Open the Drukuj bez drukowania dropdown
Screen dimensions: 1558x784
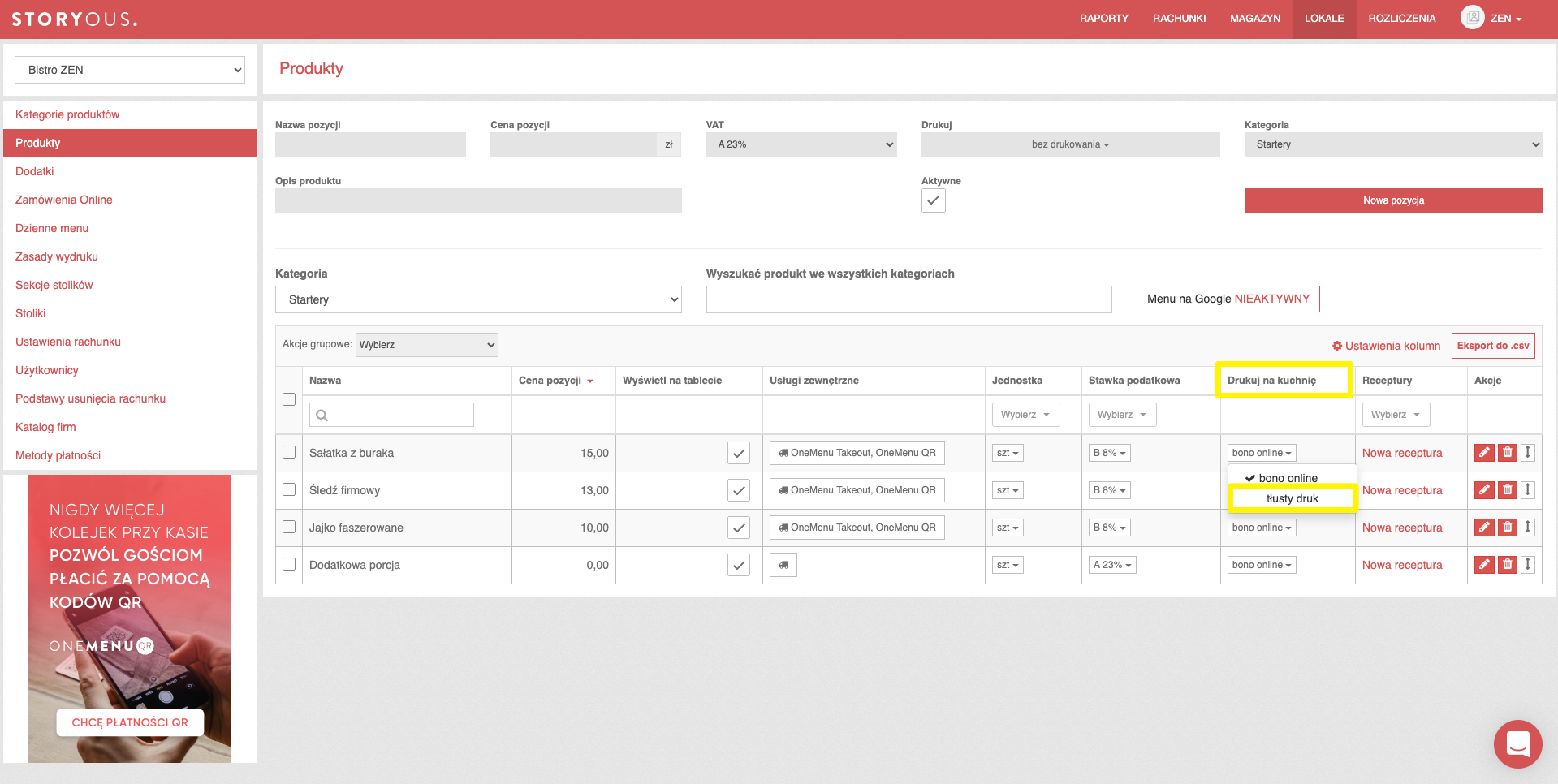click(1070, 144)
